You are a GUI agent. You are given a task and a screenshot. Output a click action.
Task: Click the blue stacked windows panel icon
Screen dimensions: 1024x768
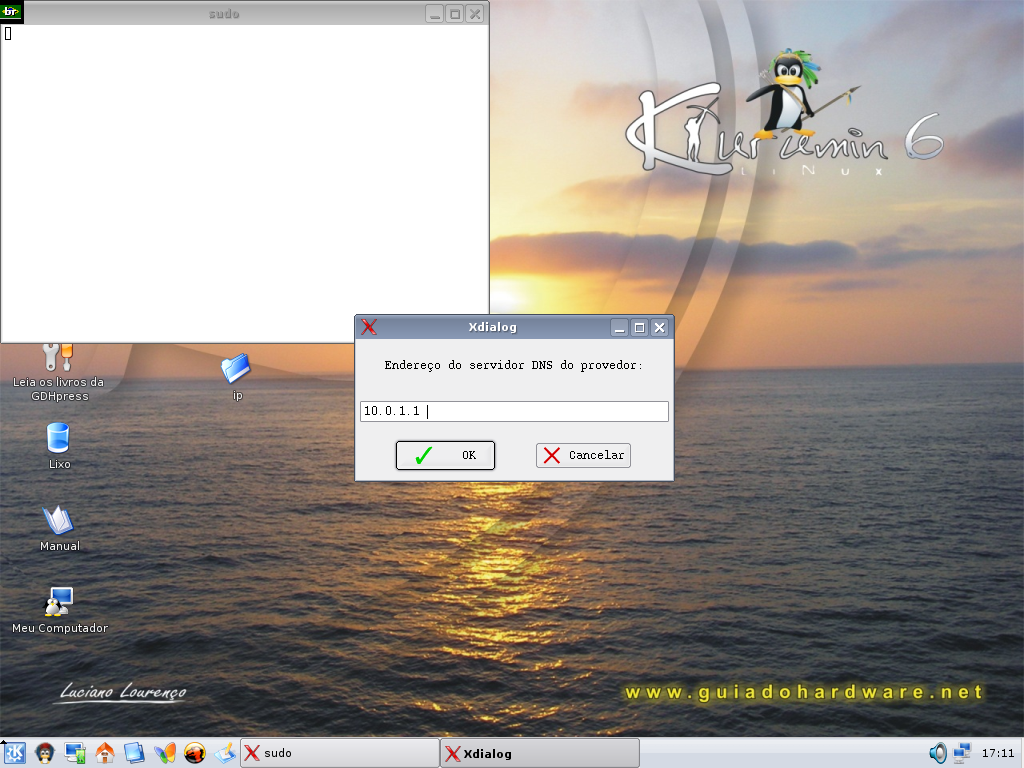135,753
